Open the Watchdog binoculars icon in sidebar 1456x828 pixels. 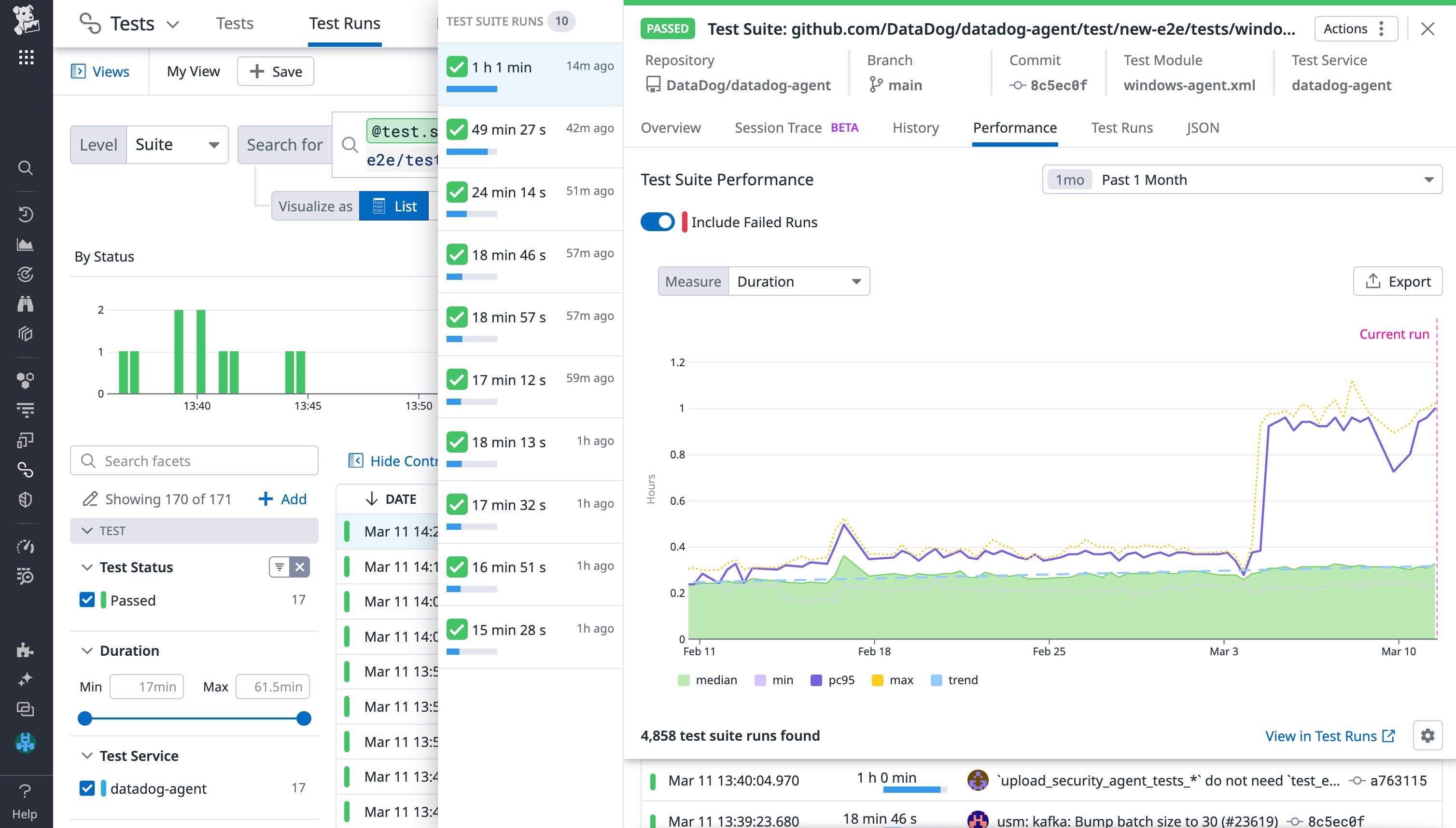25,303
